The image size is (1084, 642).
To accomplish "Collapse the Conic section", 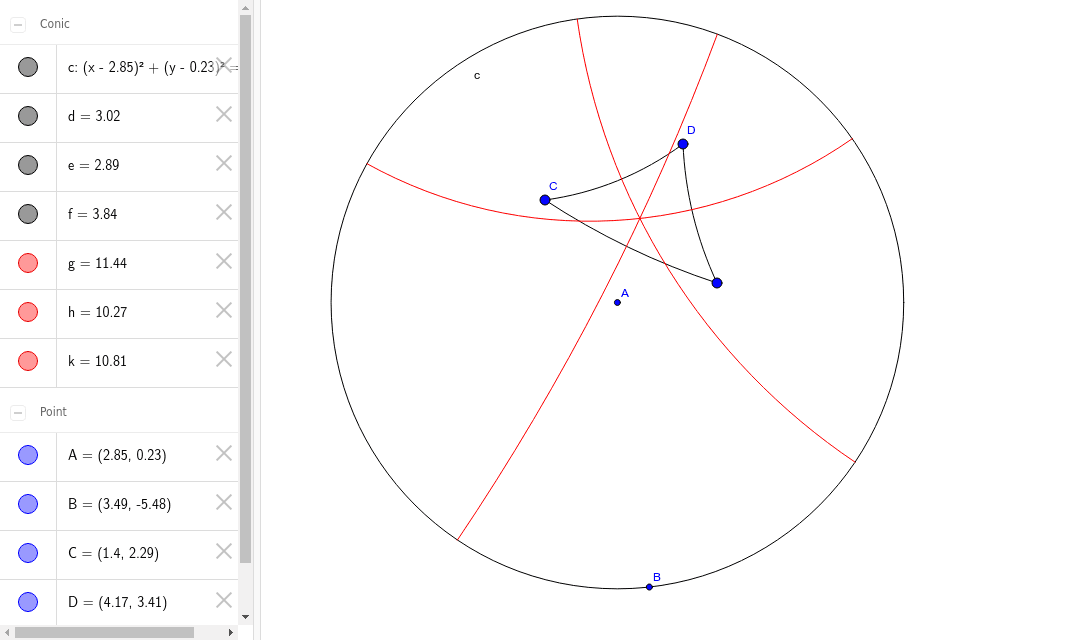I will 16,23.
